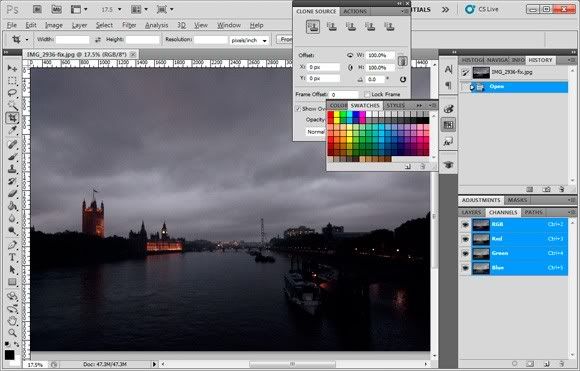Delete the current history state

pos(562,189)
